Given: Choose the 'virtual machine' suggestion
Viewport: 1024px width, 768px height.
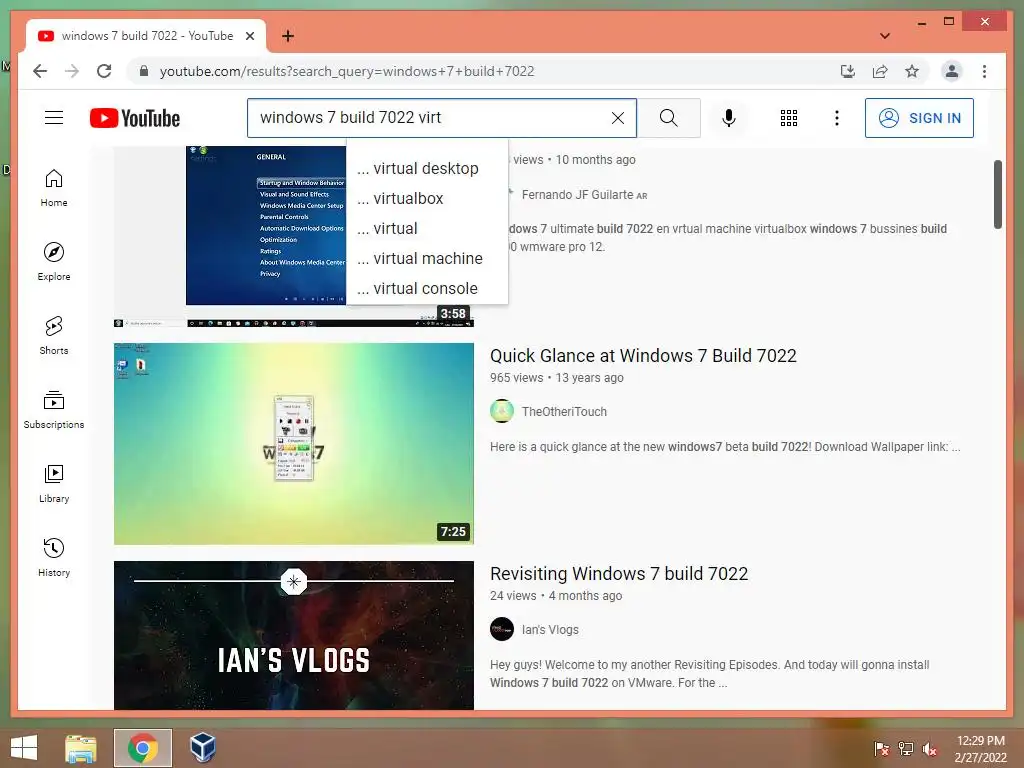Looking at the screenshot, I should point(427,259).
